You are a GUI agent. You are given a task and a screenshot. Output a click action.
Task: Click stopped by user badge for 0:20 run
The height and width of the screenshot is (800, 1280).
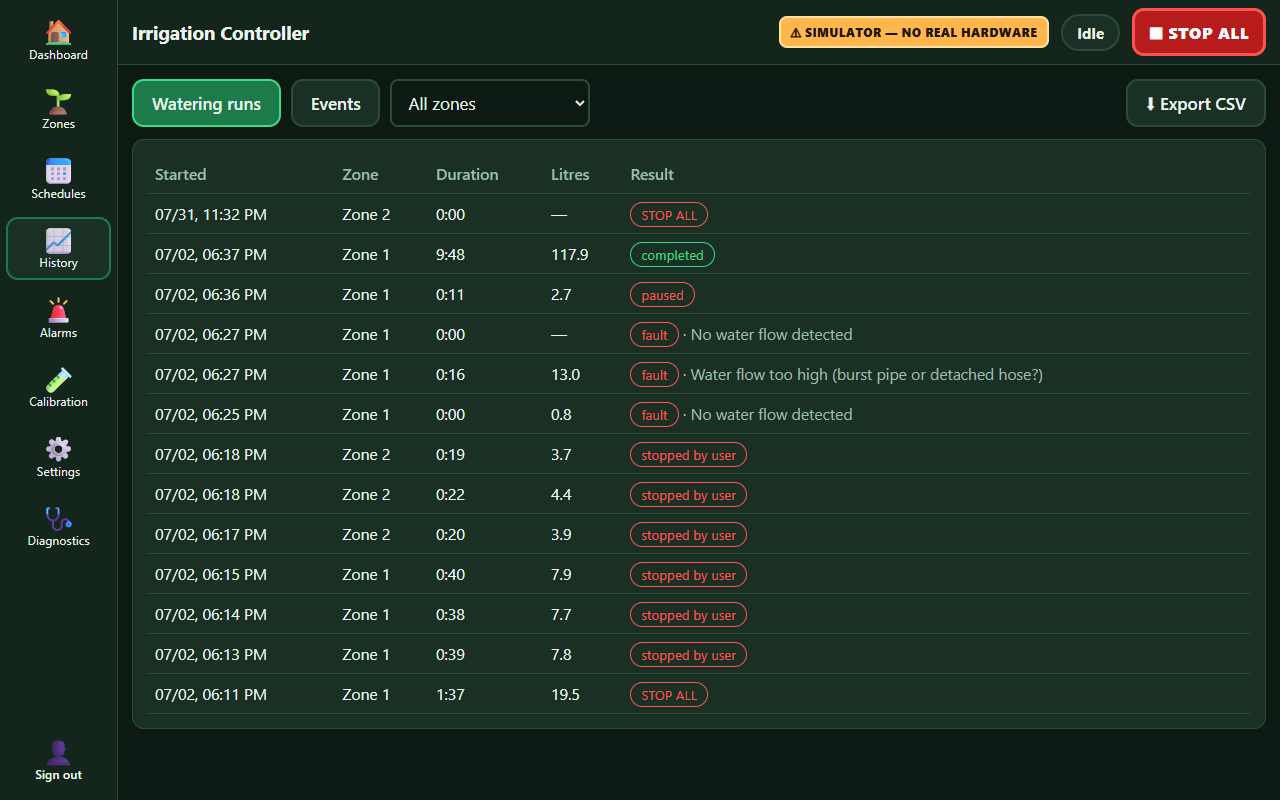click(688, 535)
